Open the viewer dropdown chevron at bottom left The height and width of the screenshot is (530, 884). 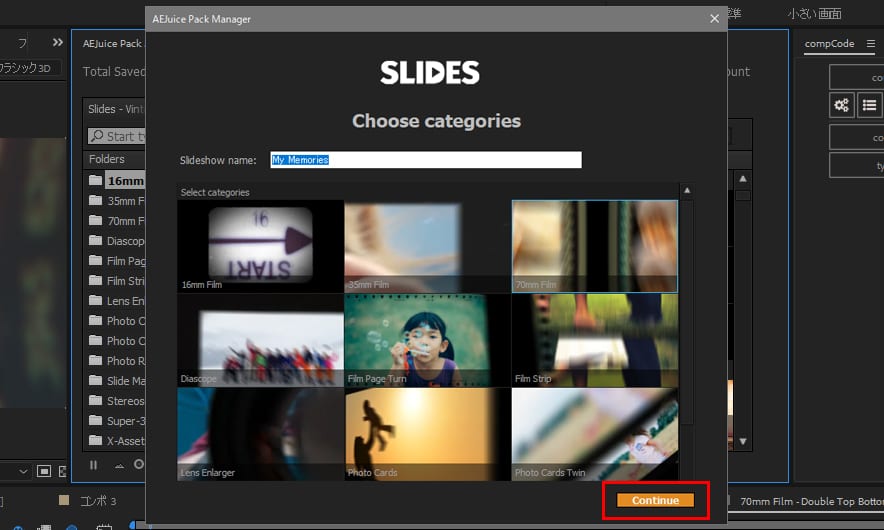[x=23, y=471]
